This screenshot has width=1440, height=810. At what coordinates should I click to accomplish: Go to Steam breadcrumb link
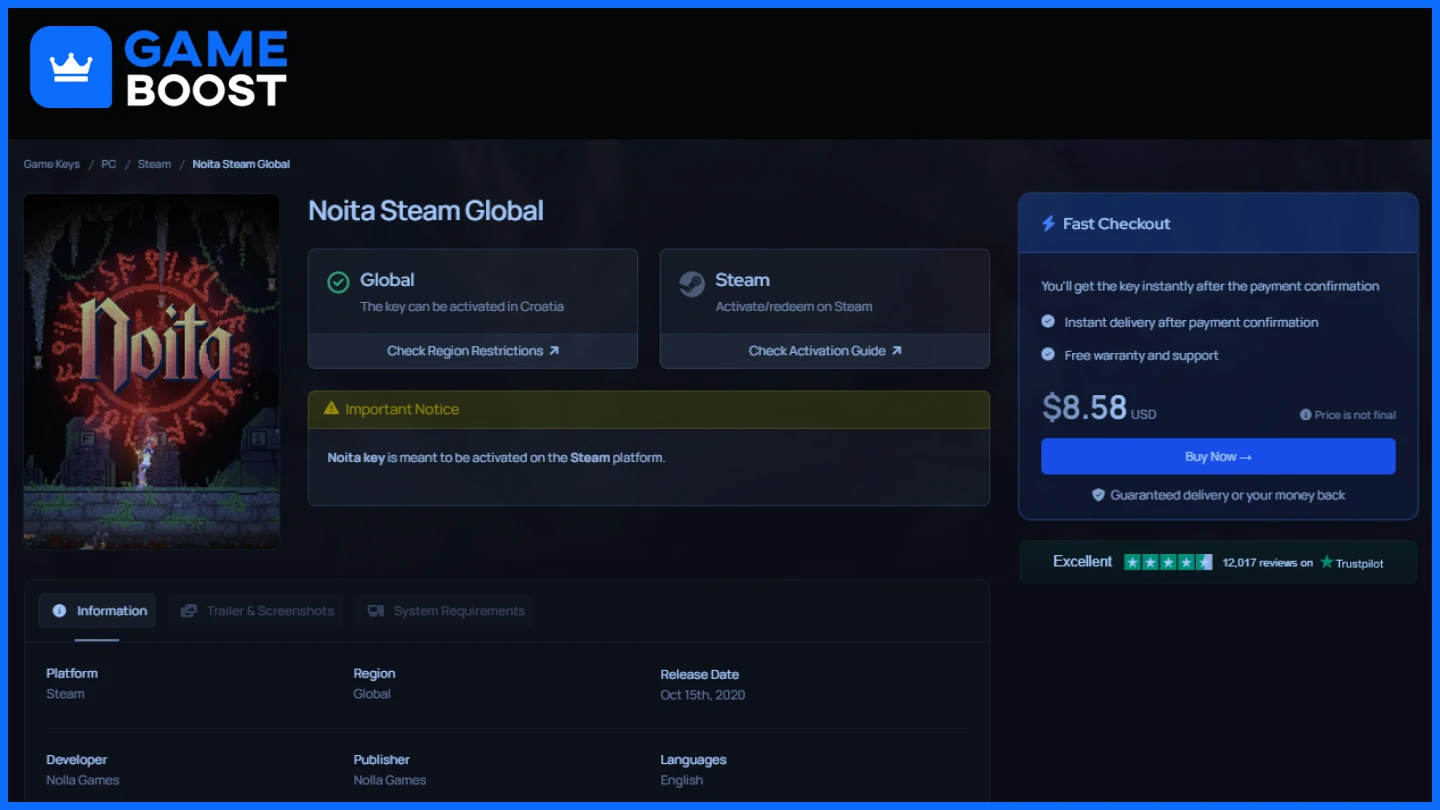pyautogui.click(x=154, y=164)
